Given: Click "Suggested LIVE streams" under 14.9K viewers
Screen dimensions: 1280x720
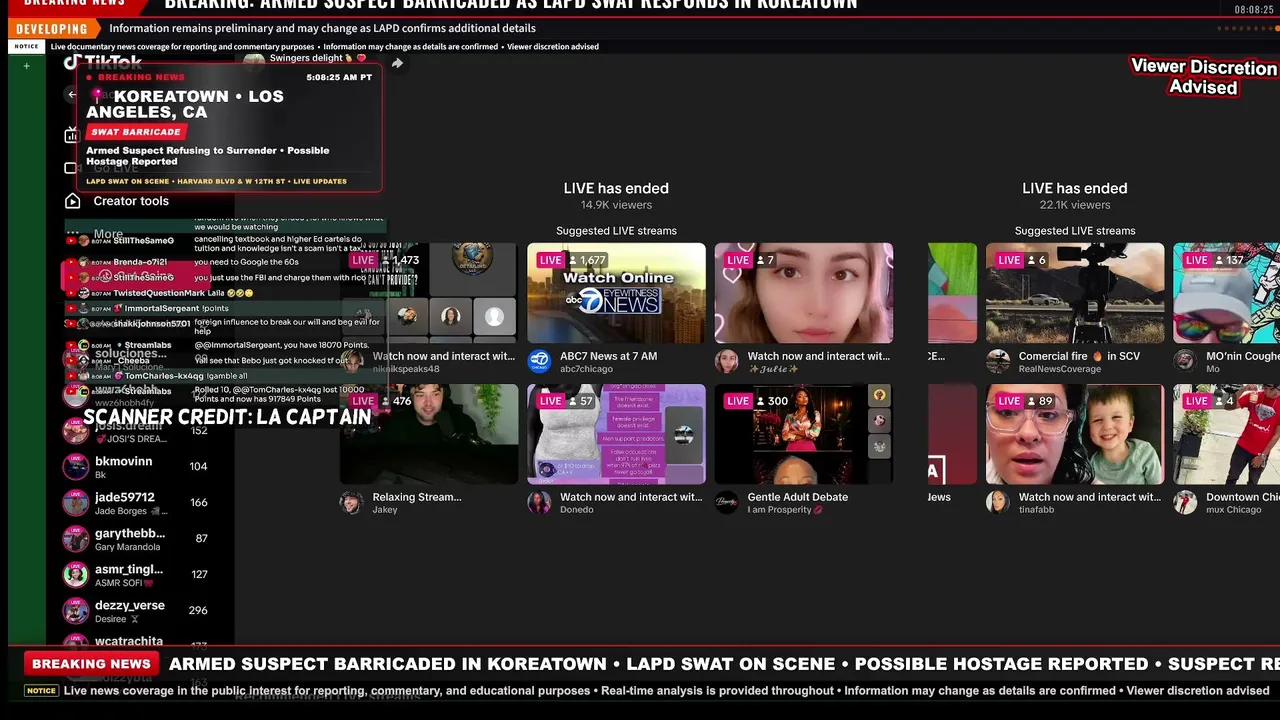Looking at the screenshot, I should tap(617, 231).
